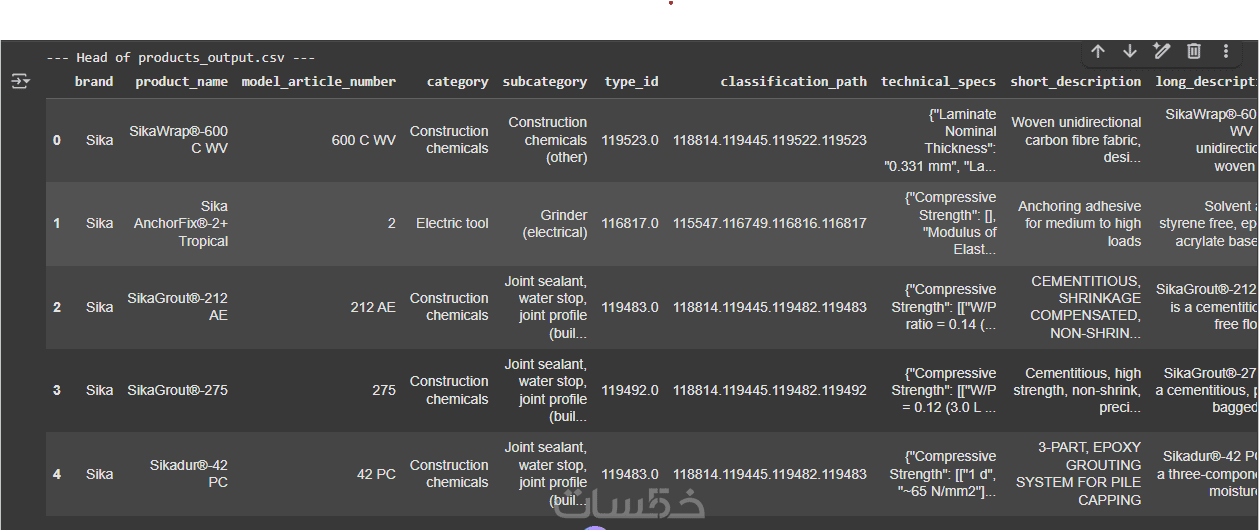Click the 42 PC model number cell
This screenshot has width=1259, height=530.
[x=376, y=474]
